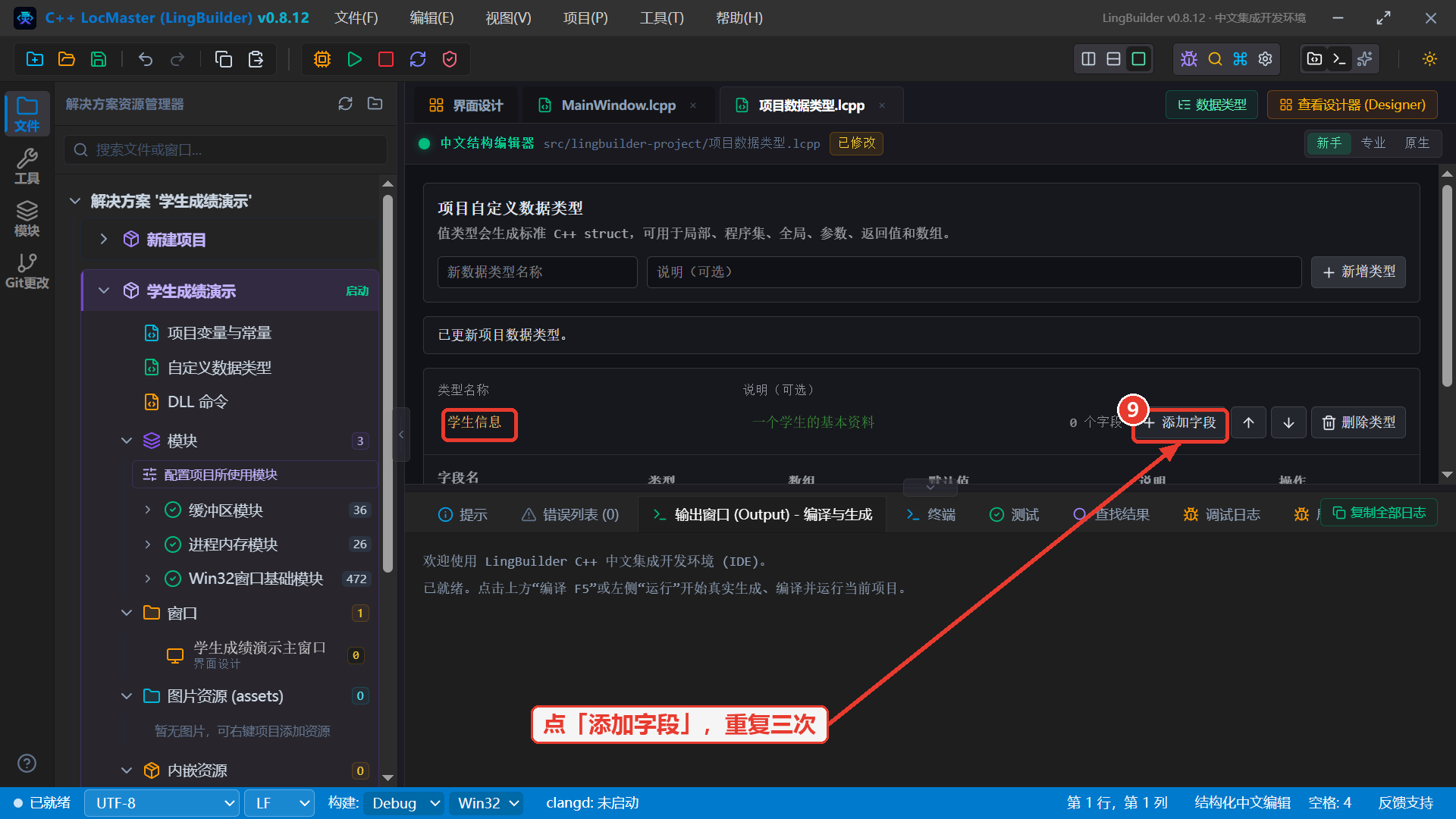Expand the 缓冲区模块 tree node
The image size is (1456, 819).
148,510
